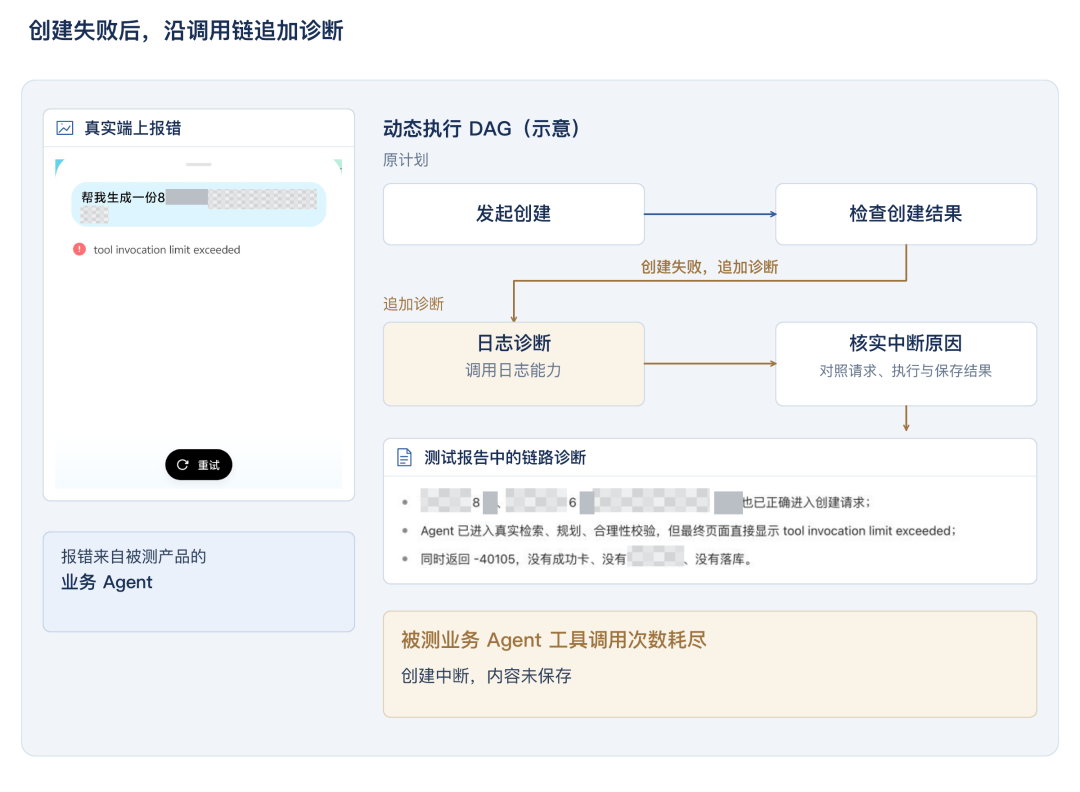
Task: Click the error message beside the red icon
Action: 167,250
